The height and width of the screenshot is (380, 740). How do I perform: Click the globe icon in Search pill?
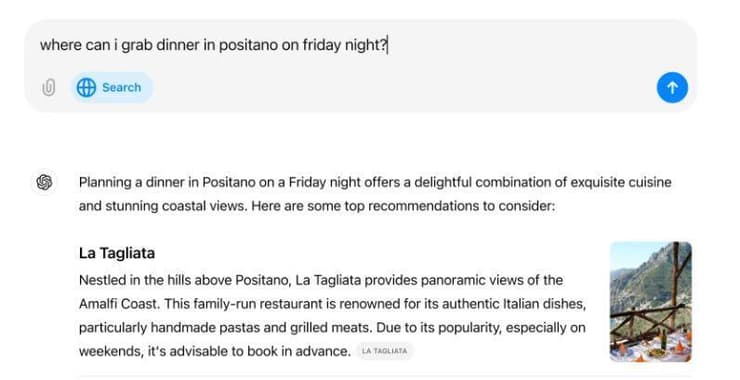click(x=86, y=87)
